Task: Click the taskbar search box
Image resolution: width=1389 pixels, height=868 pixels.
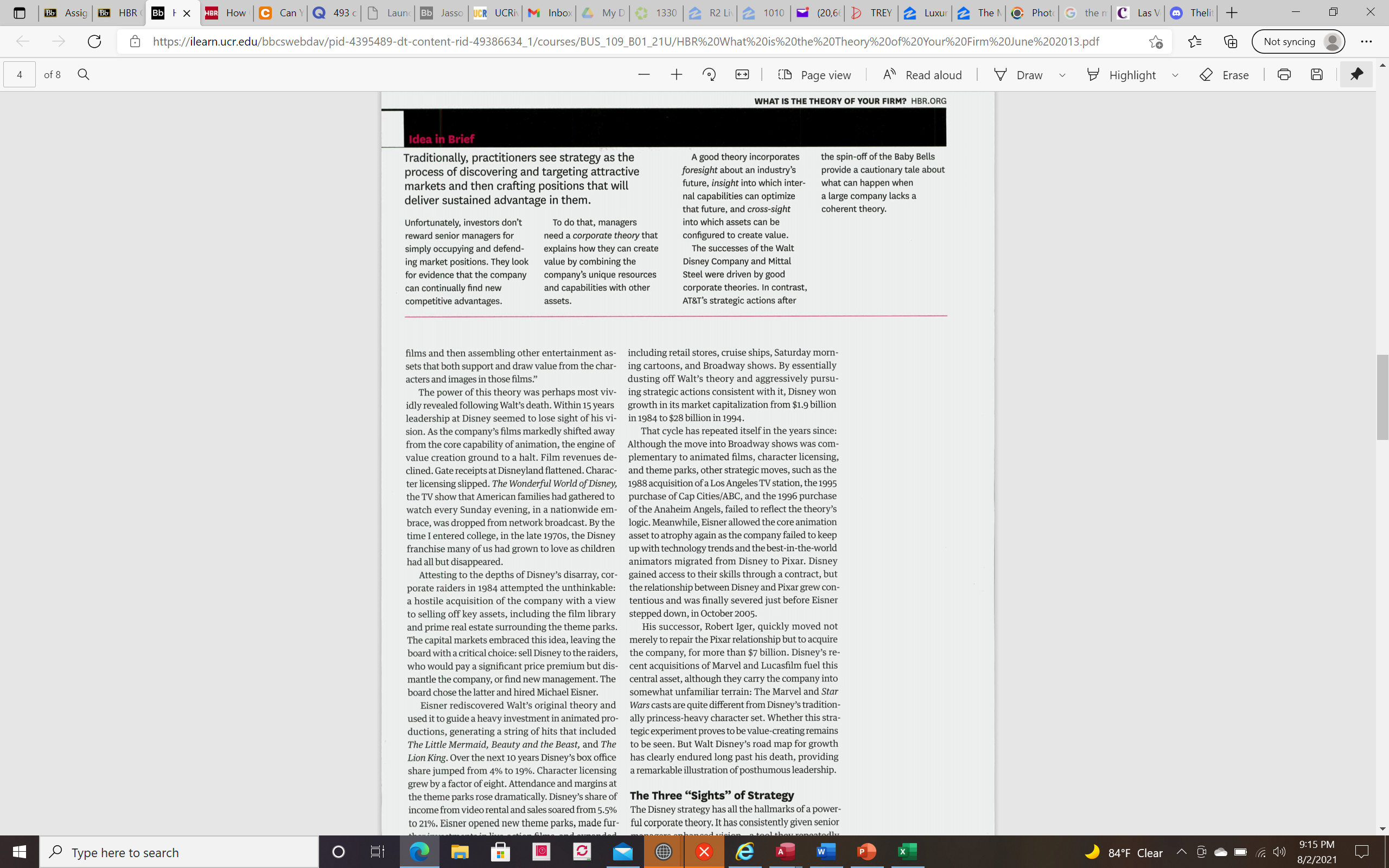Action: point(179,852)
